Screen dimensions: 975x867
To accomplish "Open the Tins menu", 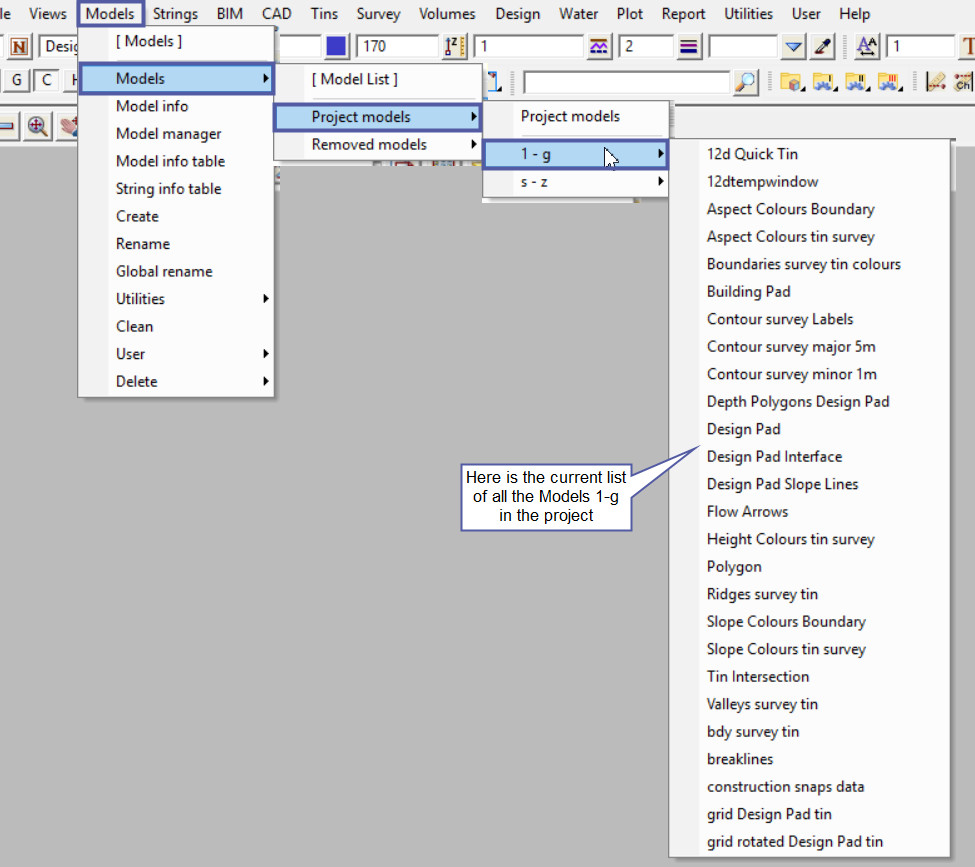I will (x=324, y=14).
